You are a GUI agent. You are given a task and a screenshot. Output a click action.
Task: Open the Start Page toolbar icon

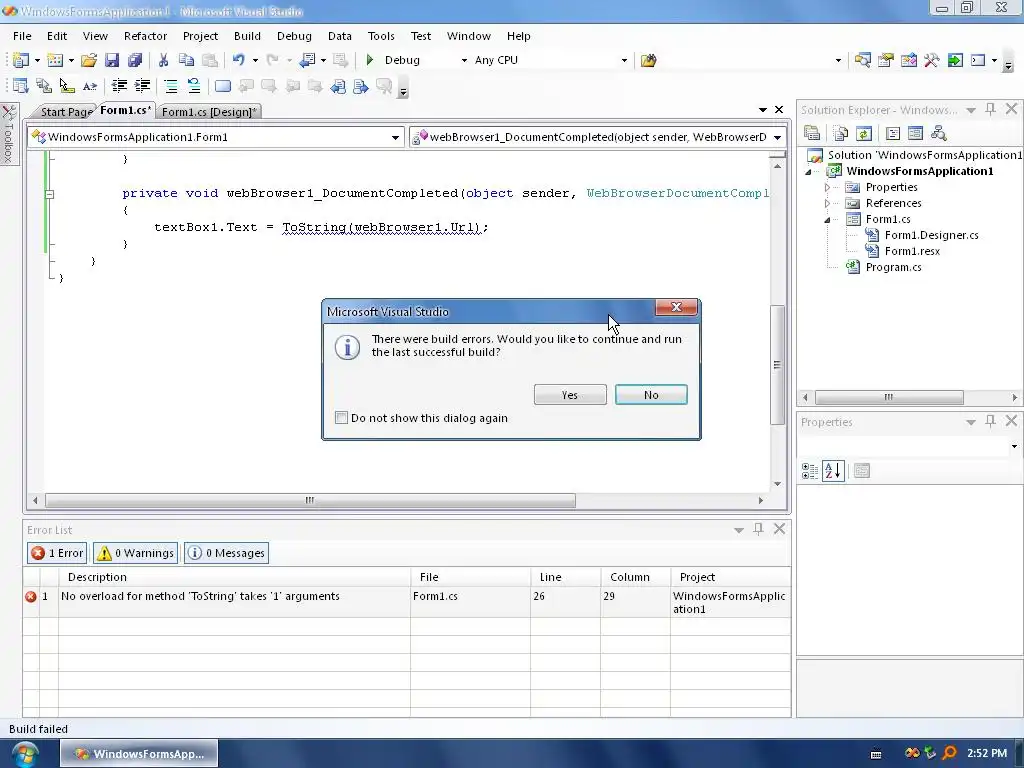tap(955, 60)
